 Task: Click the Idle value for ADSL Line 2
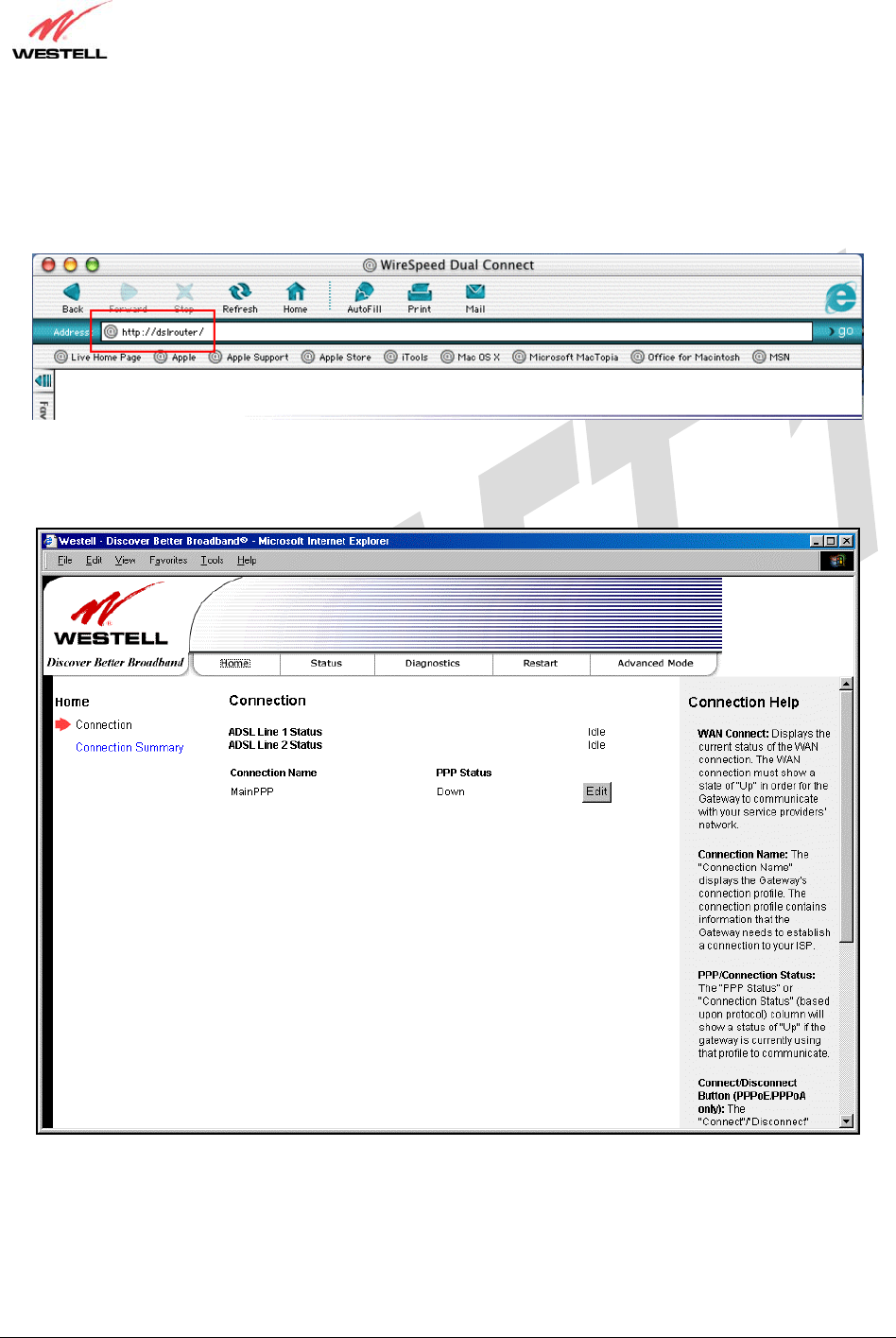(596, 745)
